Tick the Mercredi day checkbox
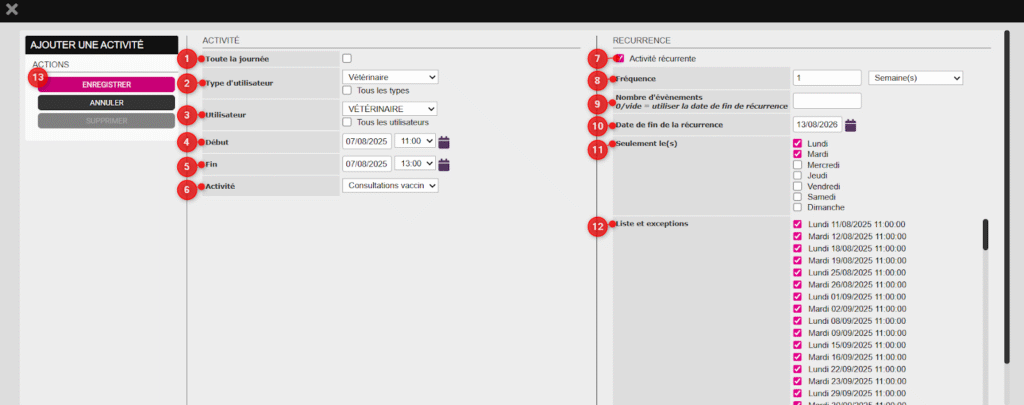The height and width of the screenshot is (405, 1024). pos(798,165)
